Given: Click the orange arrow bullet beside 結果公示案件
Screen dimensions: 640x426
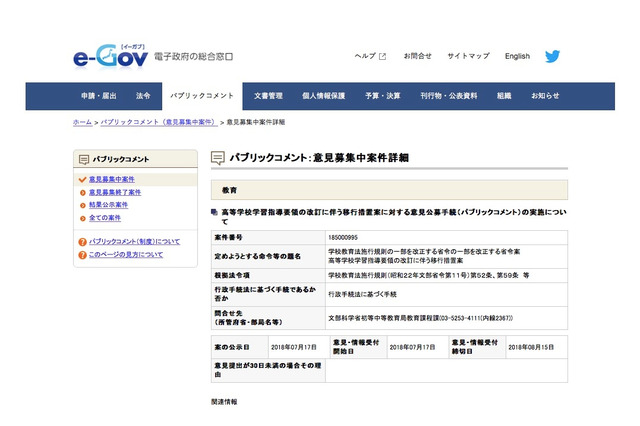Looking at the screenshot, I should [x=82, y=205].
